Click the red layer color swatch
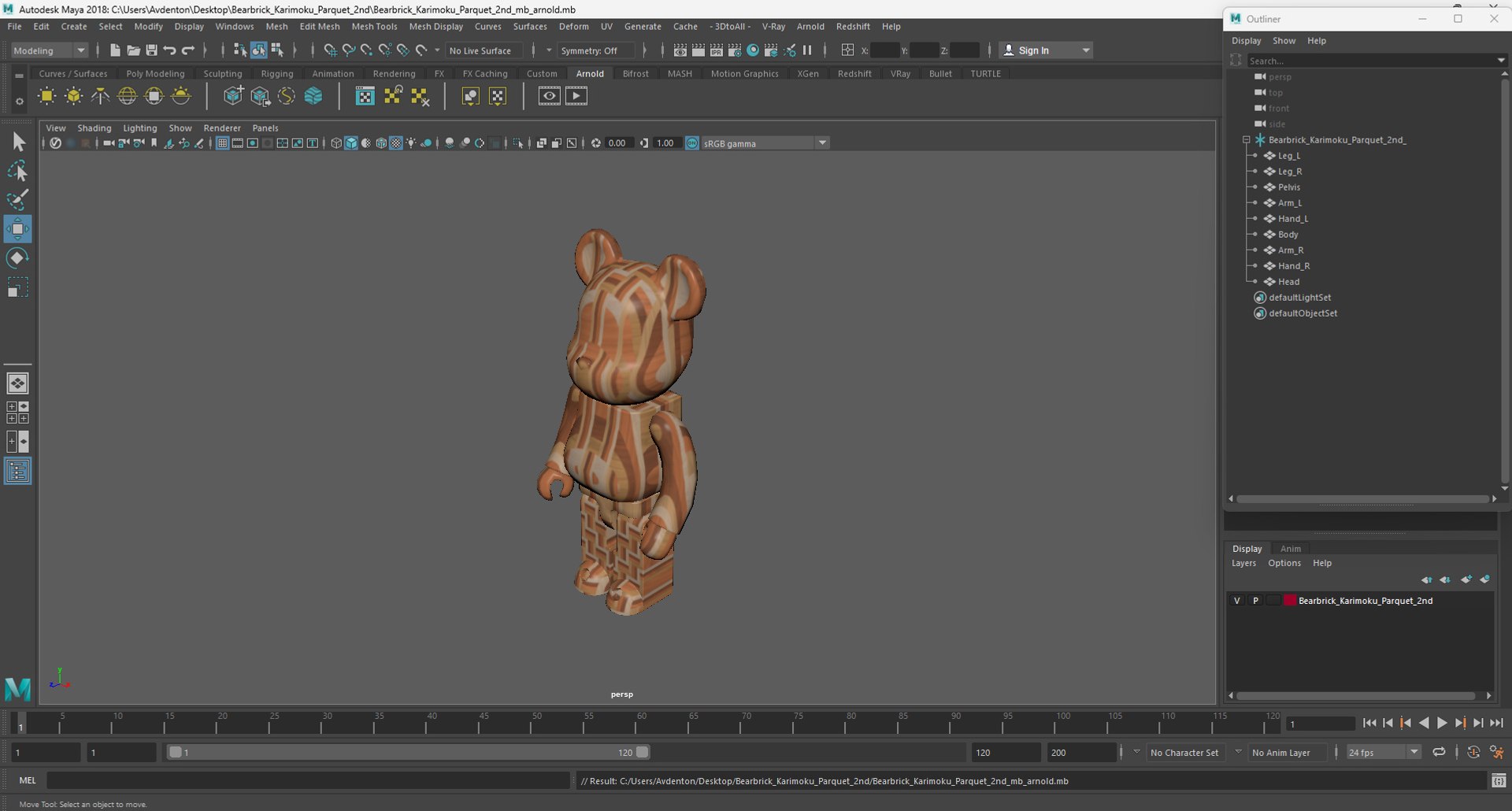 [1290, 601]
